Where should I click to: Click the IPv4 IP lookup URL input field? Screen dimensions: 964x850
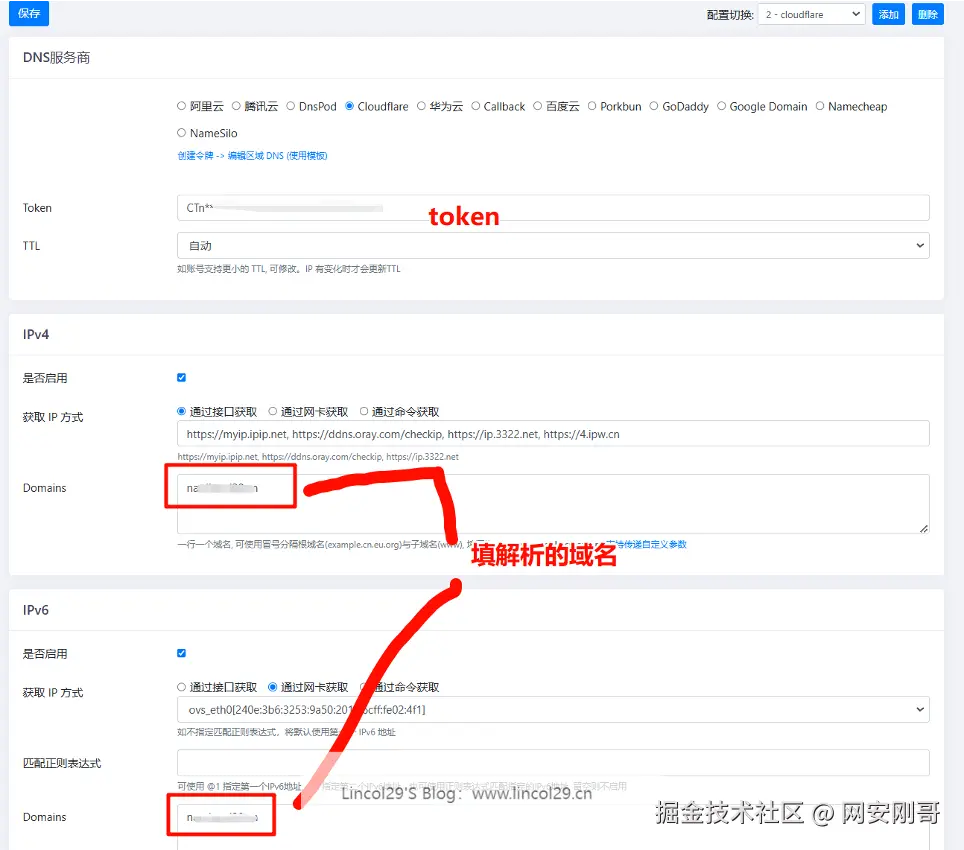553,434
